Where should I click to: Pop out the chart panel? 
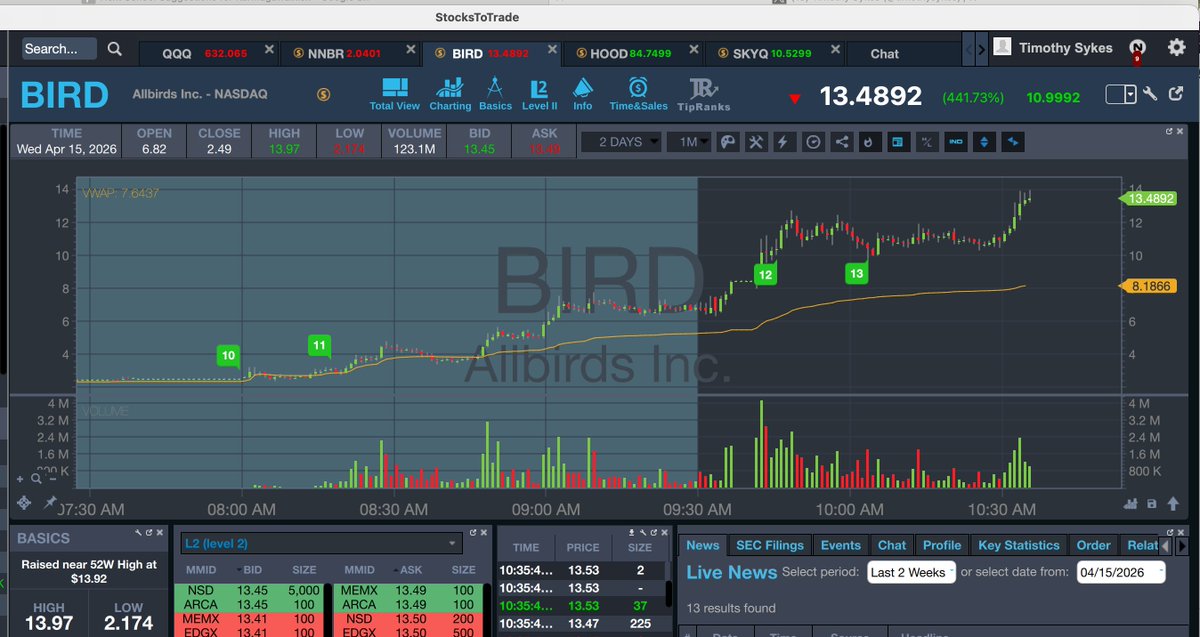tap(1168, 131)
